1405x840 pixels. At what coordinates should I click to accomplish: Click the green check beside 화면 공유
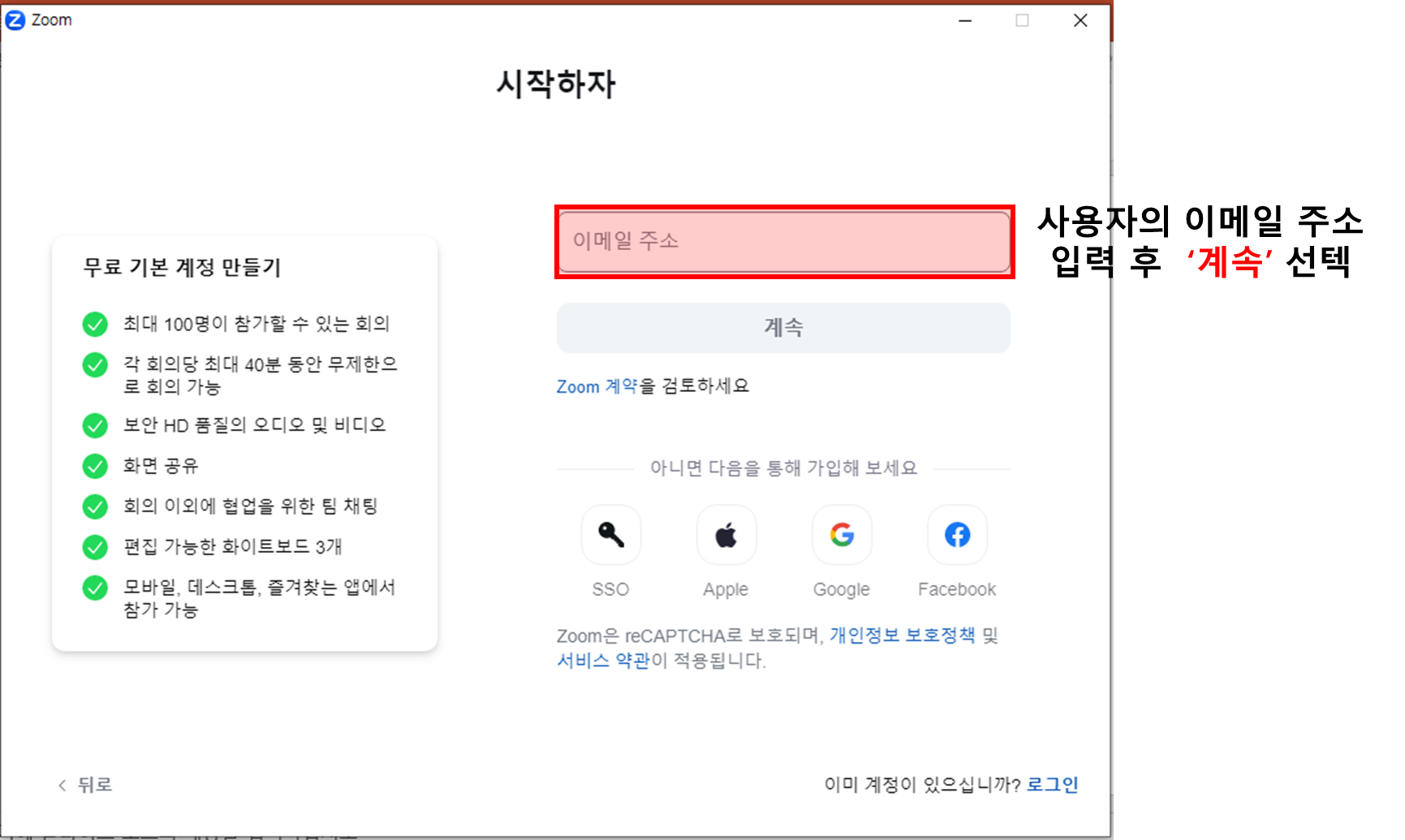[x=95, y=466]
